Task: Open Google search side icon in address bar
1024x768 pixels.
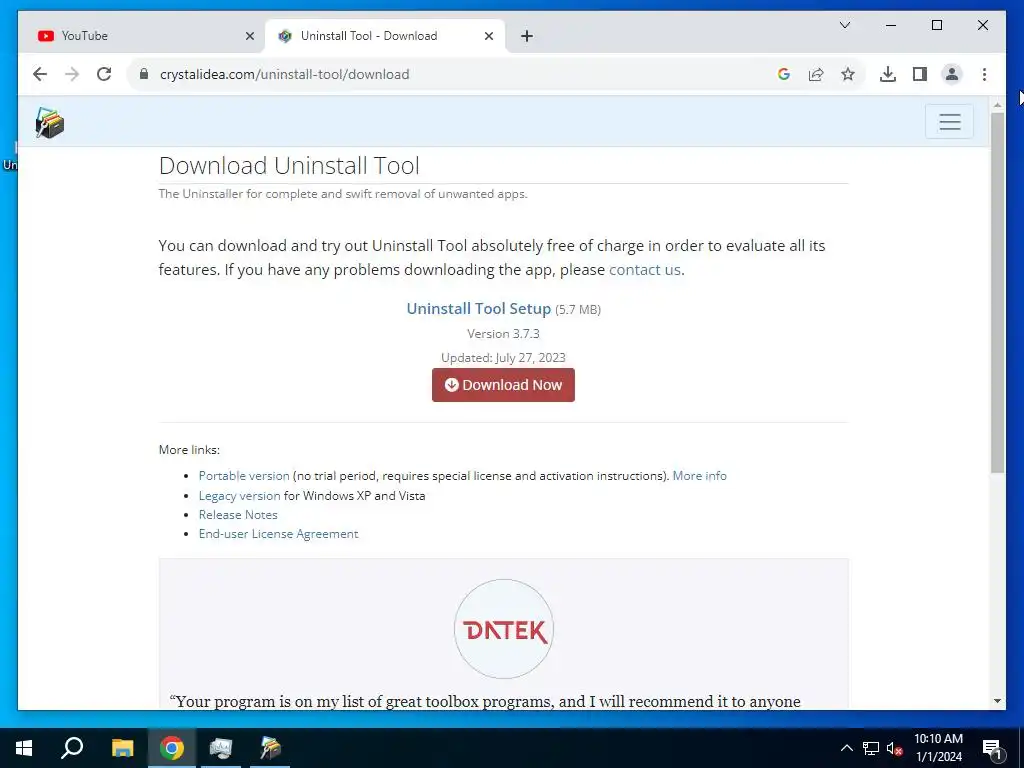Action: point(784,74)
